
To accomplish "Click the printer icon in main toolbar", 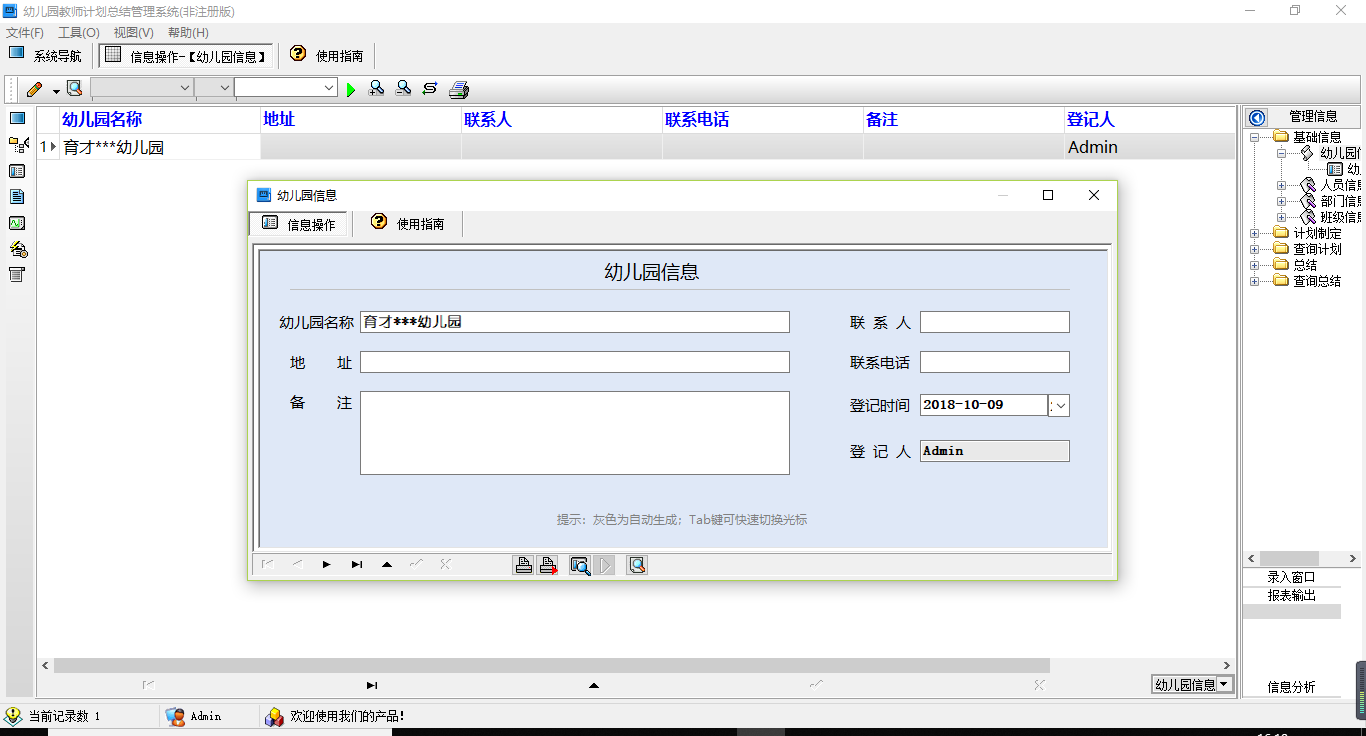I will pyautogui.click(x=459, y=90).
